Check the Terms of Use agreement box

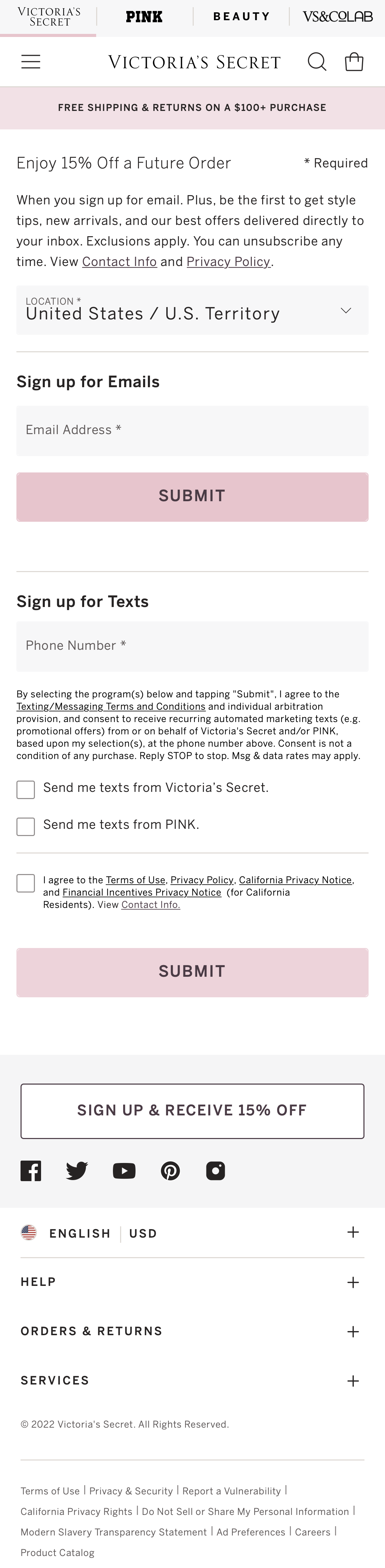(x=26, y=883)
